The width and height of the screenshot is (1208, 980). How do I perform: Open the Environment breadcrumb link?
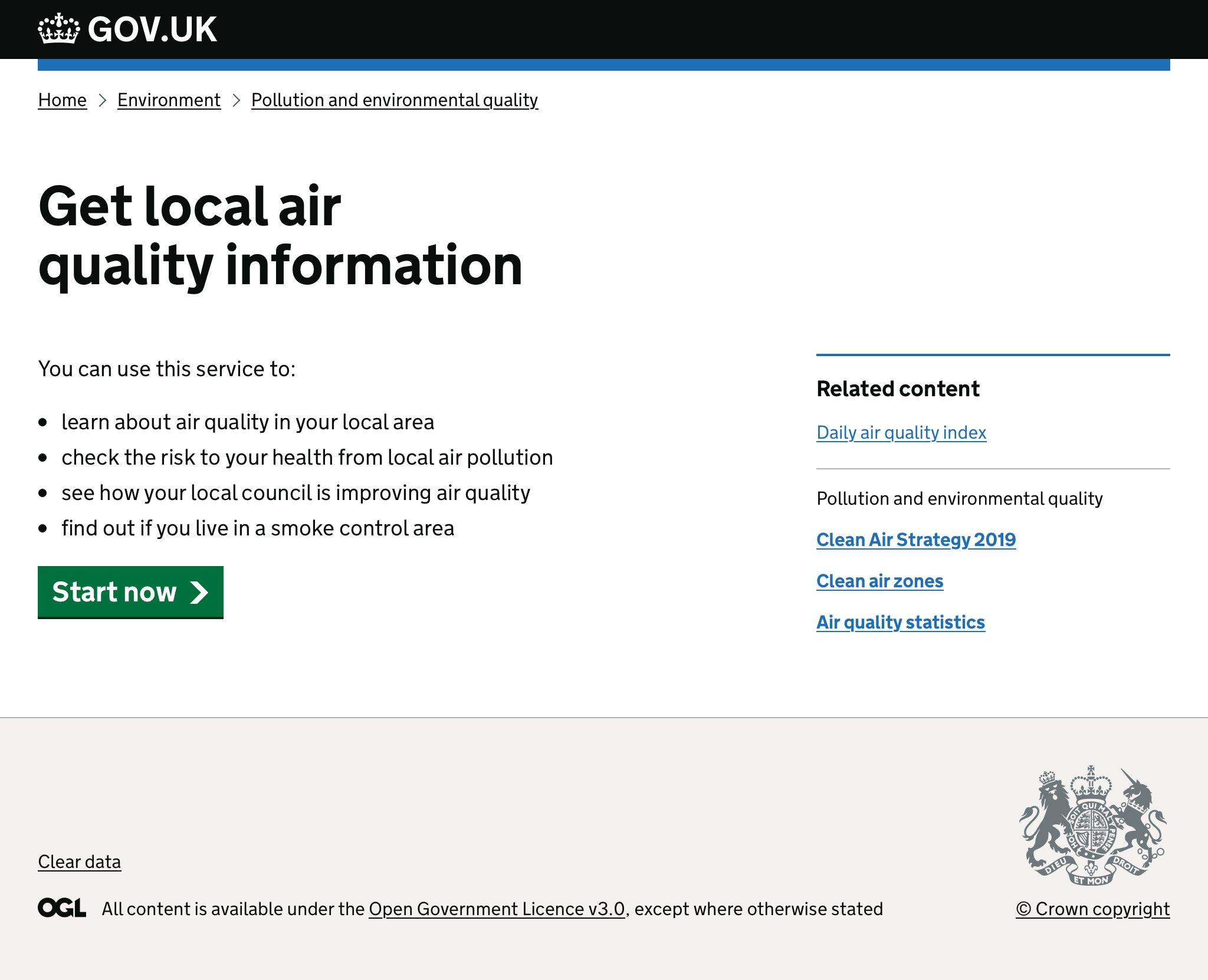click(169, 100)
